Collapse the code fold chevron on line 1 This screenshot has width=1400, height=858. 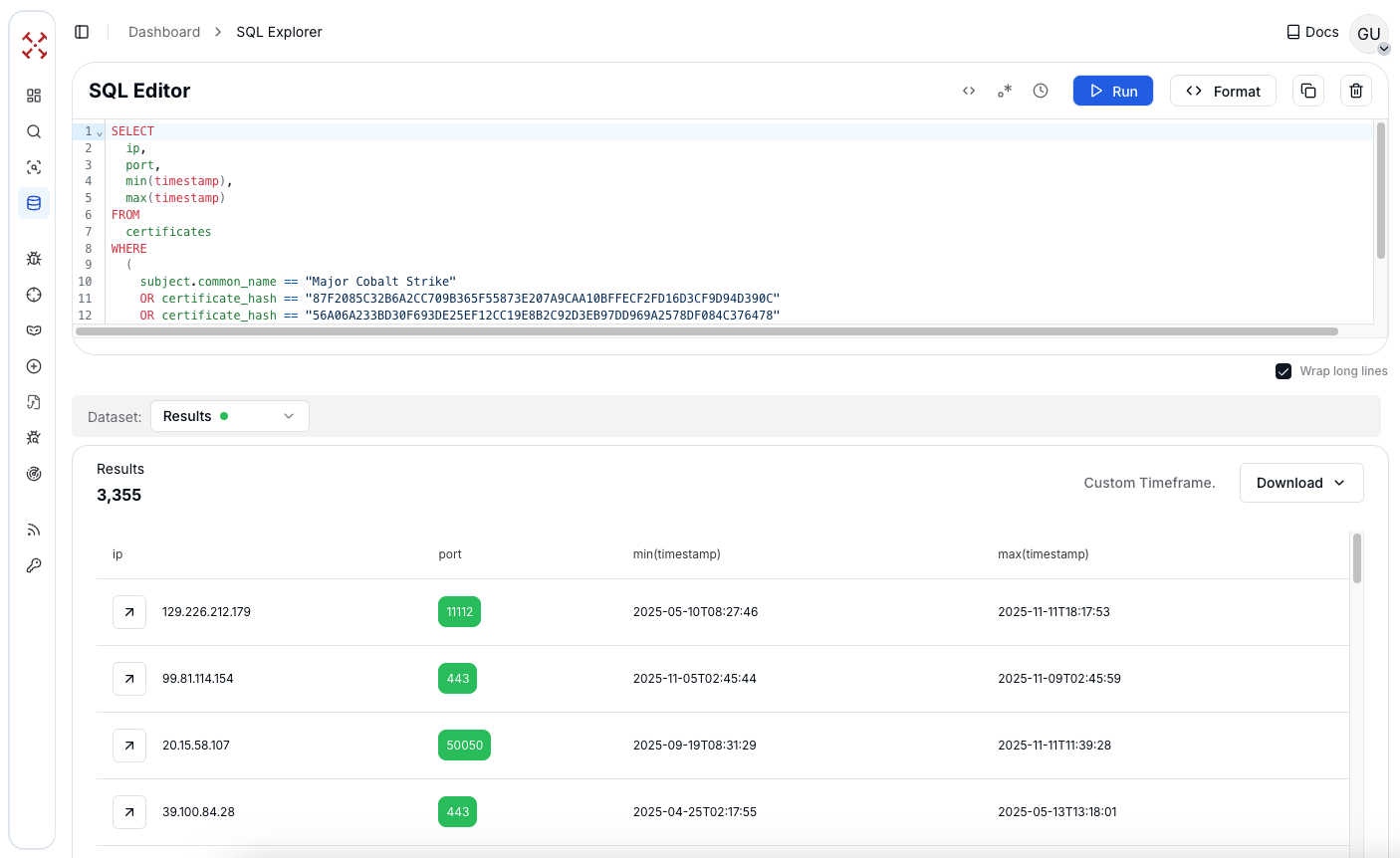pos(99,130)
